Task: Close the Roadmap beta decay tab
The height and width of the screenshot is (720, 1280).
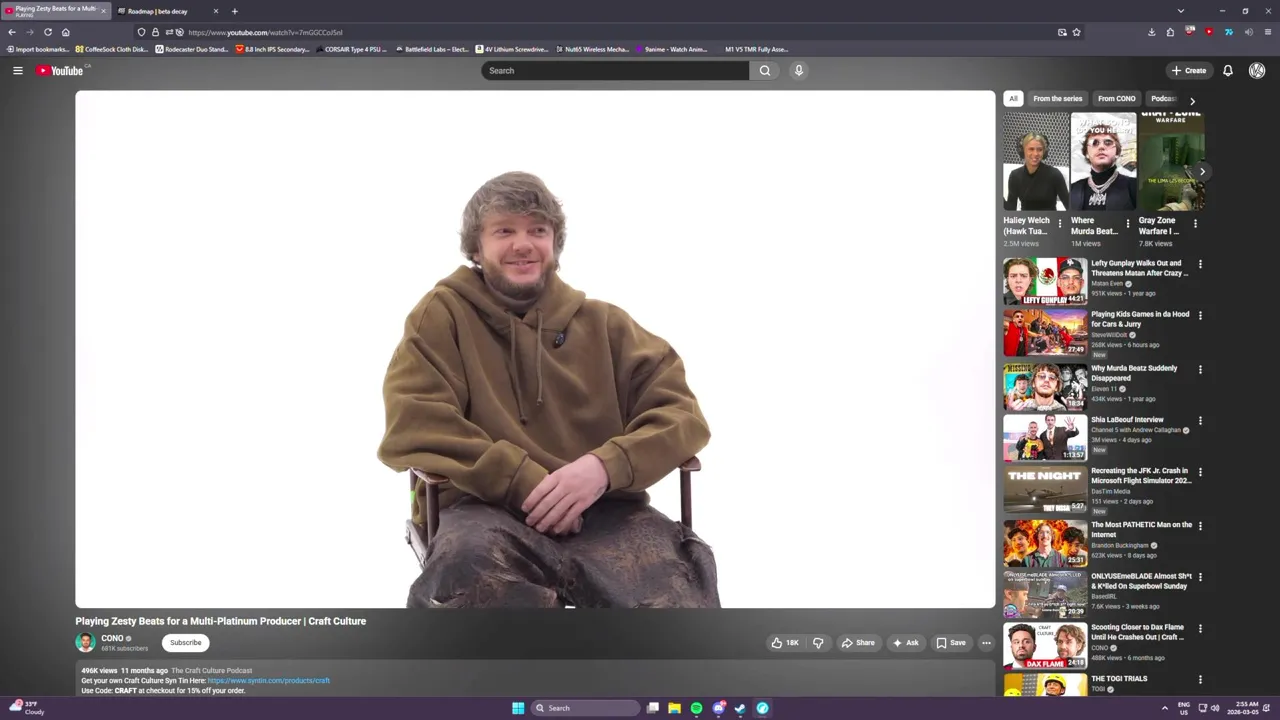Action: [x=215, y=11]
